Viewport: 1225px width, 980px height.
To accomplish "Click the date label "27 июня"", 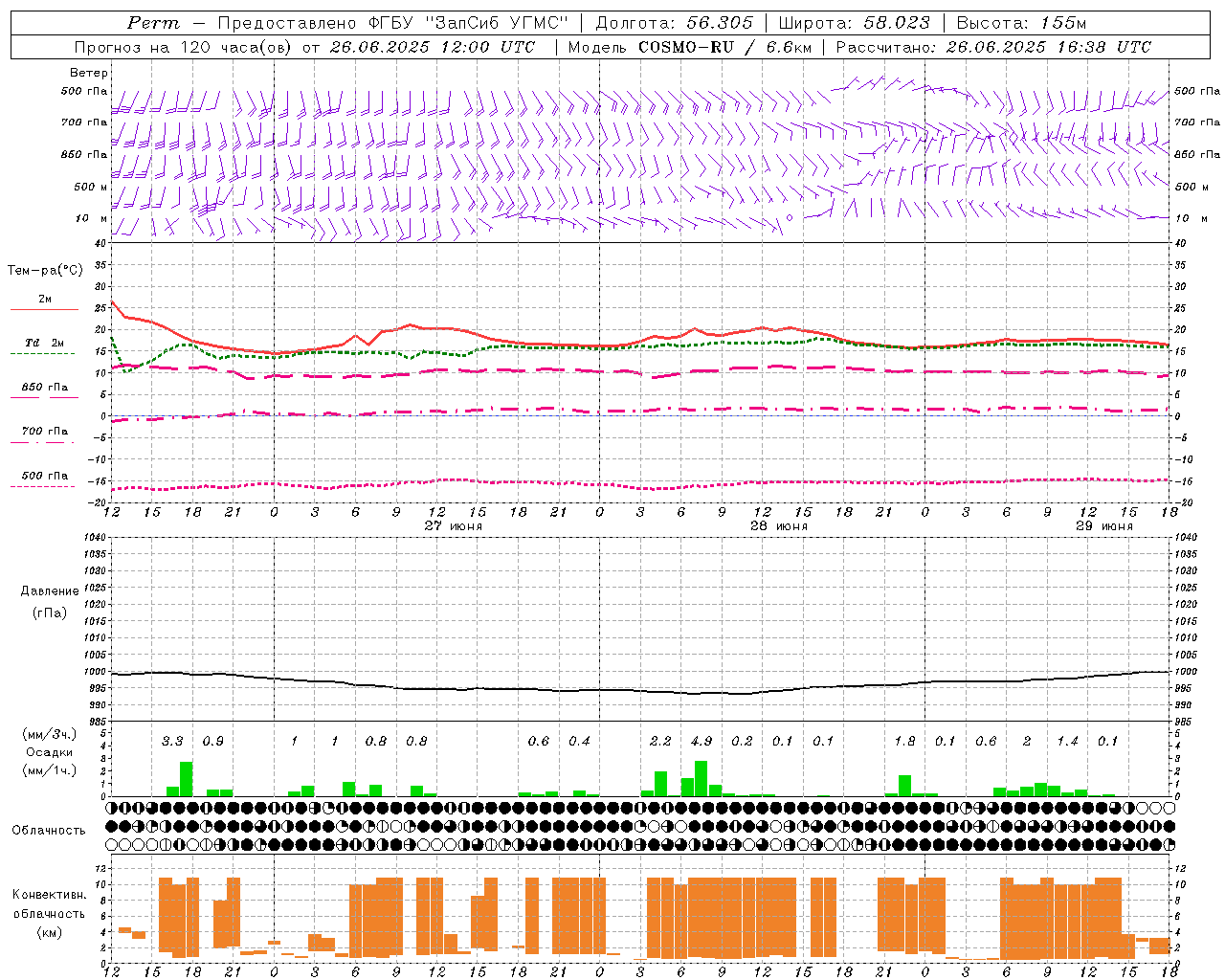I will pos(454,526).
